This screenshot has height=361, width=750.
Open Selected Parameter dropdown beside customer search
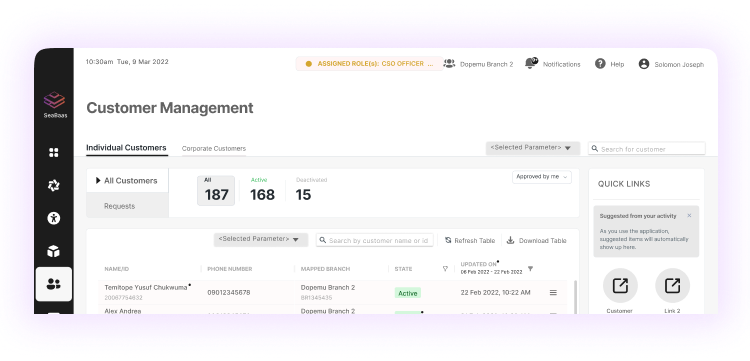[x=533, y=148]
